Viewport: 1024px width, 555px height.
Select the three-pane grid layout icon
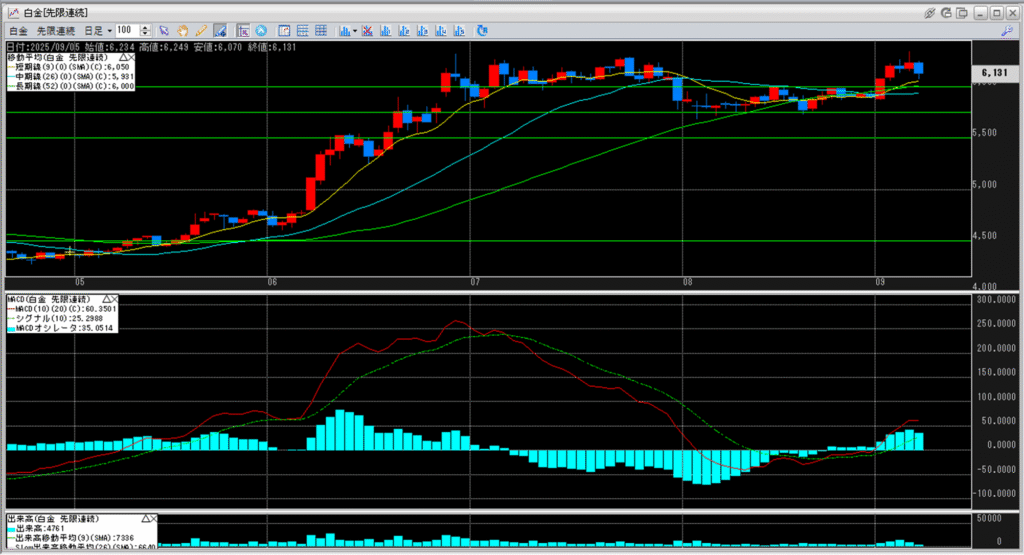[321, 31]
